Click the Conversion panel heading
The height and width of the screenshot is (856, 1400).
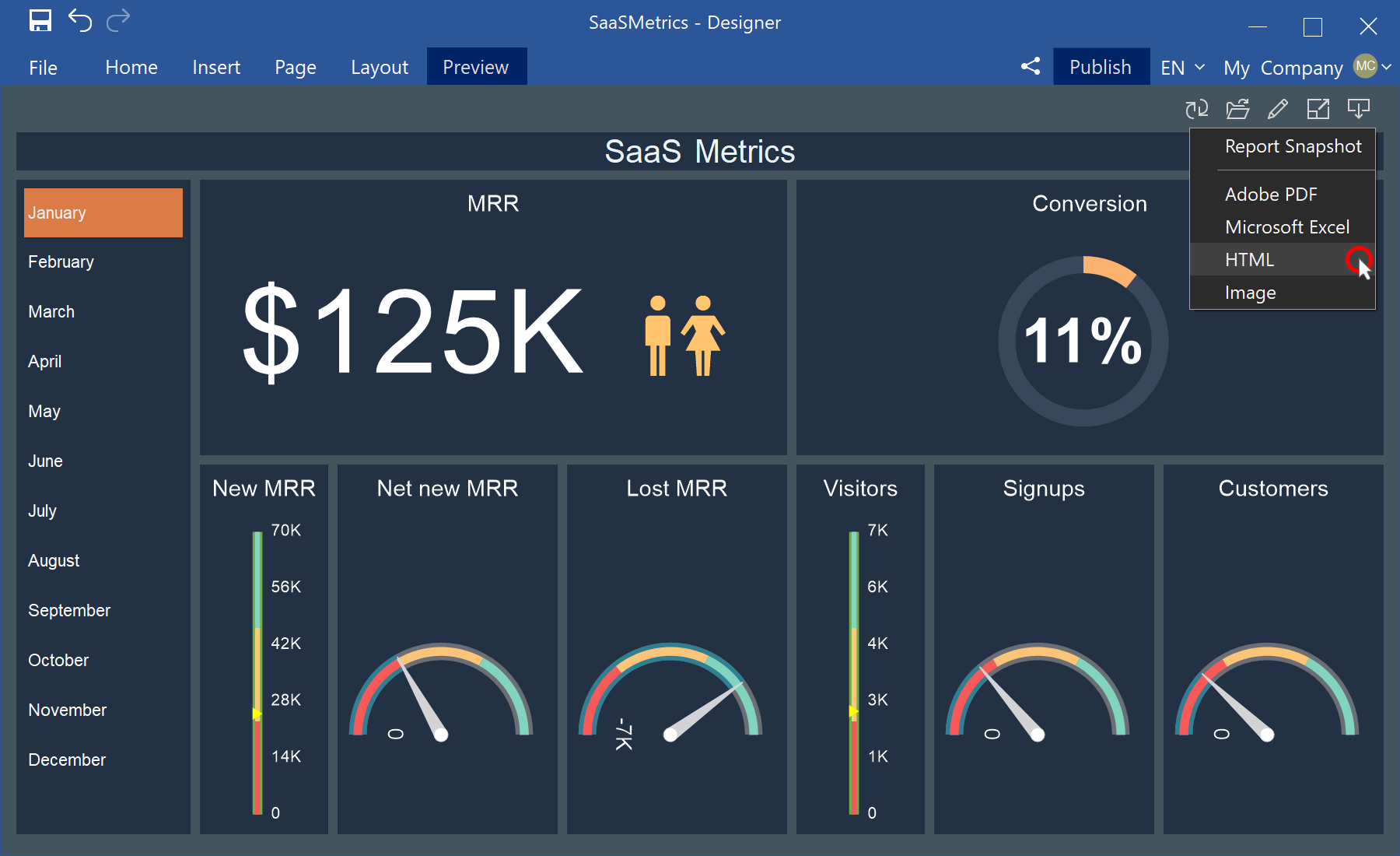click(1090, 204)
